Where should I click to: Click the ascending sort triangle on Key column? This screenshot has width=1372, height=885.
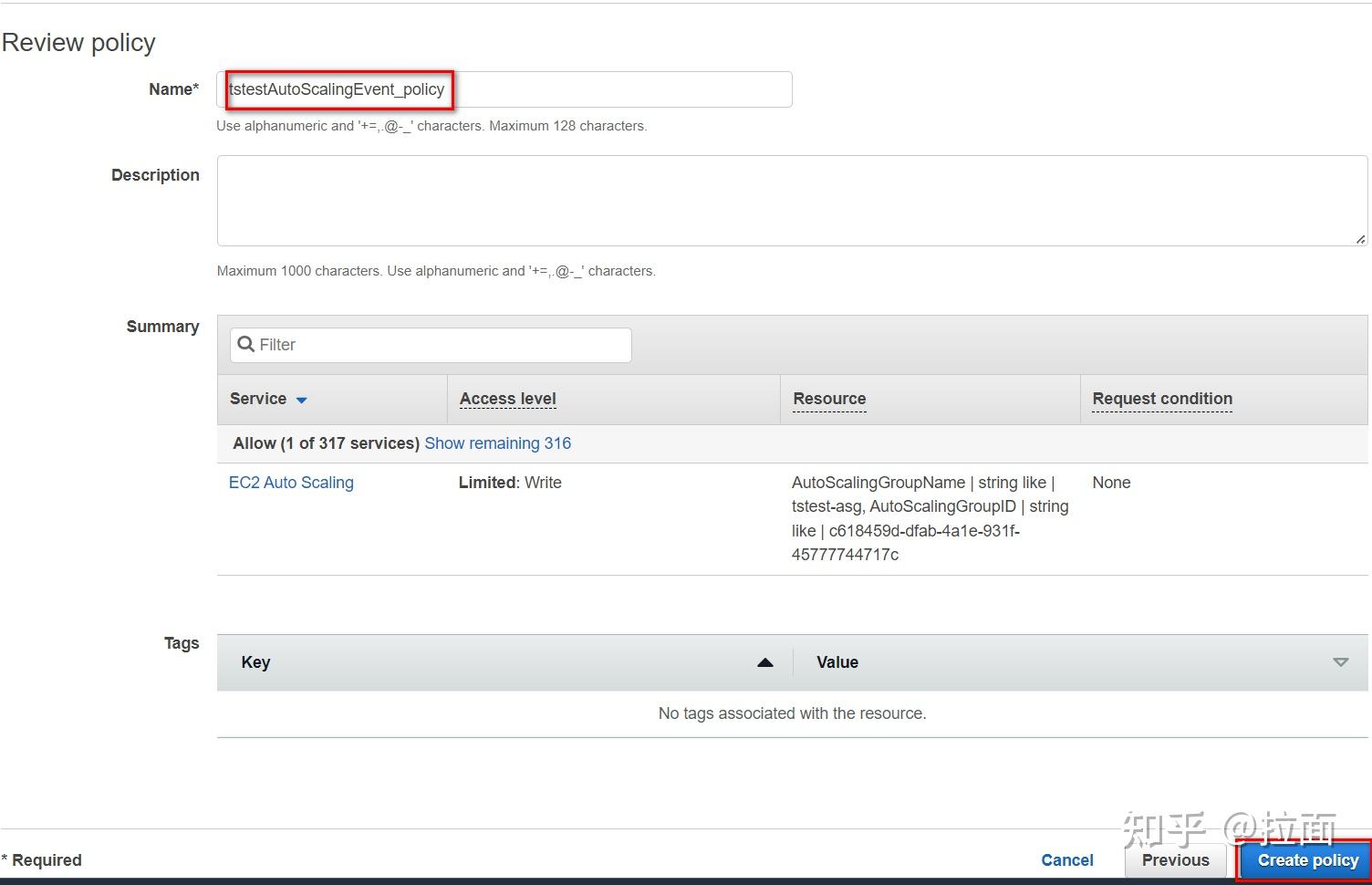764,661
